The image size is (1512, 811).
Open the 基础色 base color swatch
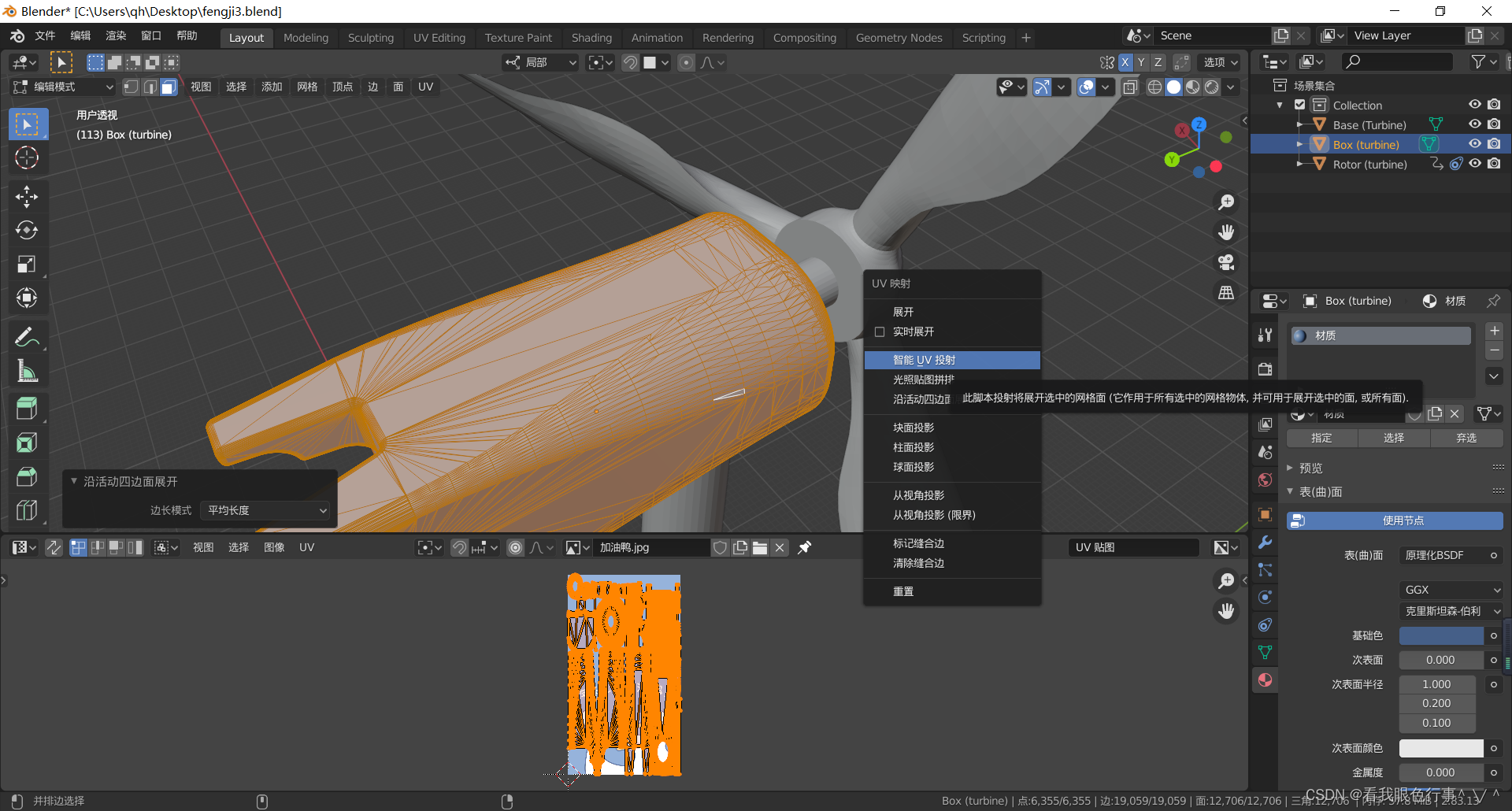point(1441,635)
